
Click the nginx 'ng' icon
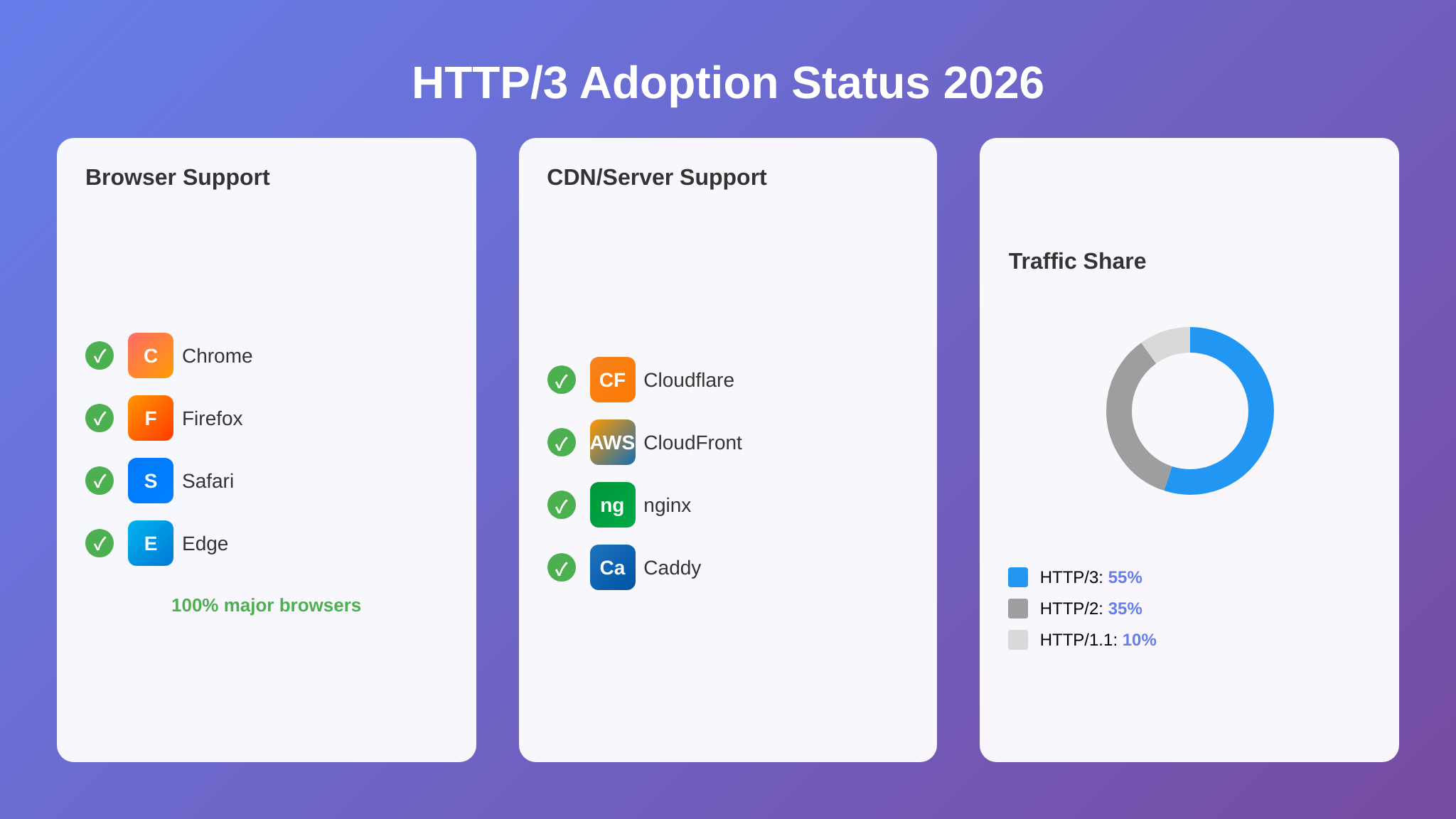pyautogui.click(x=613, y=505)
